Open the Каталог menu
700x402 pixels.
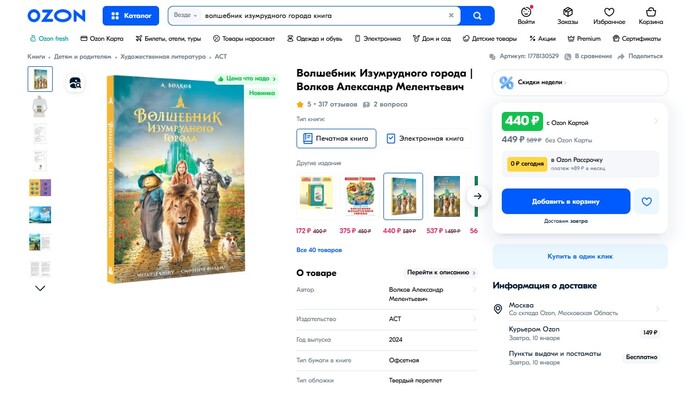(x=130, y=16)
